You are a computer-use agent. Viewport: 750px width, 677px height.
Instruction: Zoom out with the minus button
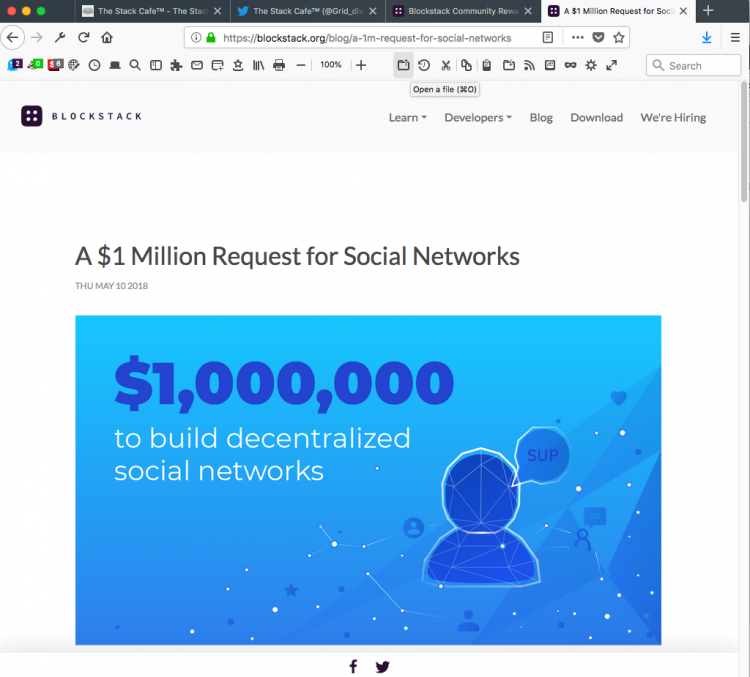pos(301,65)
